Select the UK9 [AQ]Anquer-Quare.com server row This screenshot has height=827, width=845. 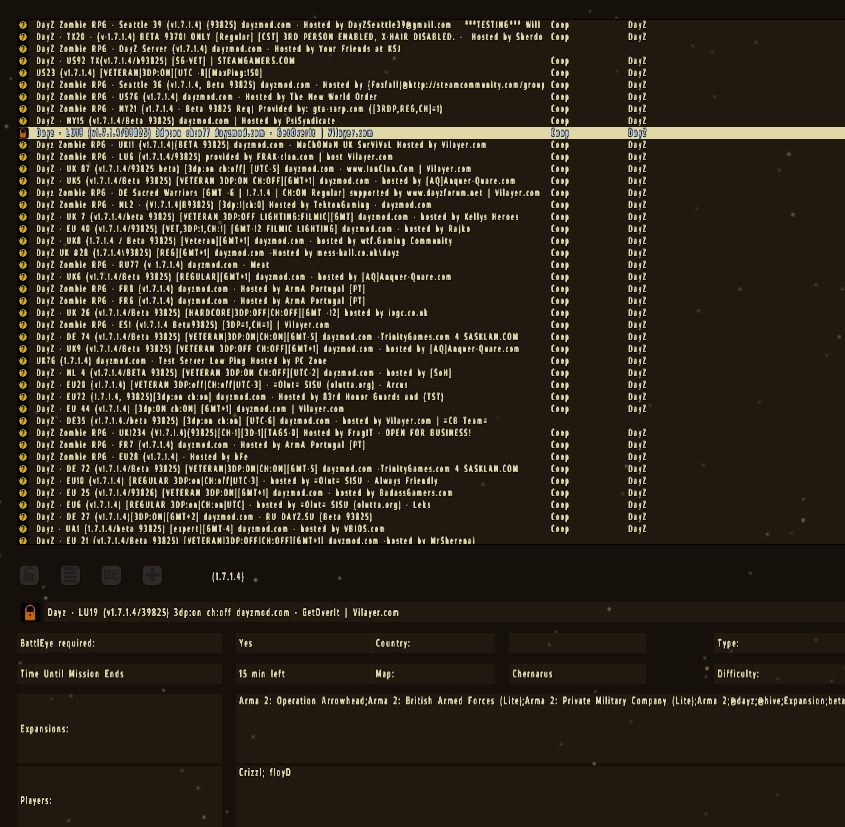point(431,349)
